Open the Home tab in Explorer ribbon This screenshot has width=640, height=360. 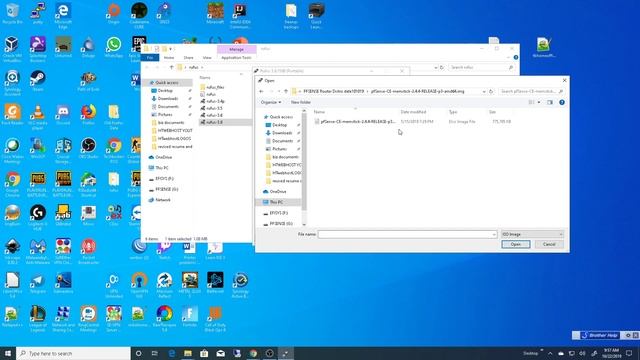coord(169,58)
